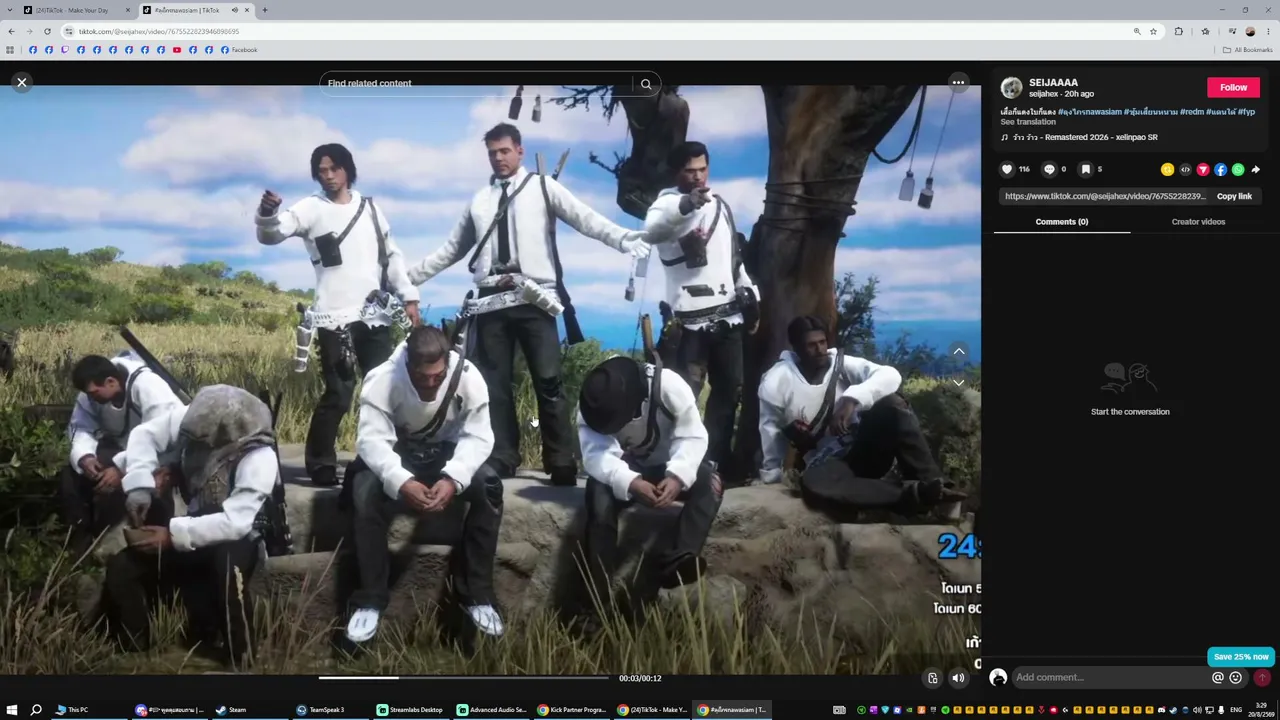Insert a mention with the @ icon
The image size is (1280, 720).
[1218, 677]
